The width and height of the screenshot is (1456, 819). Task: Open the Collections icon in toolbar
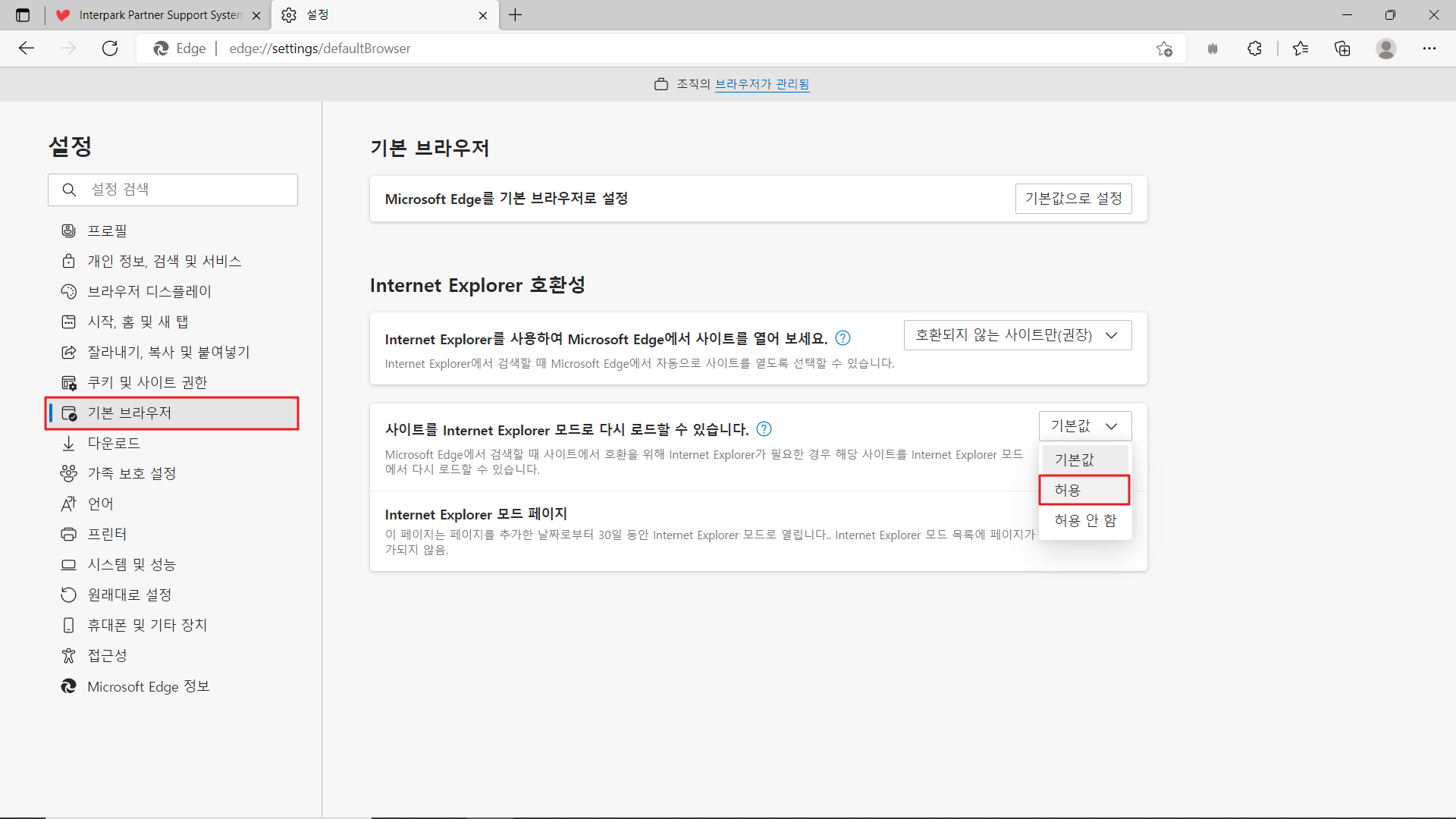[x=1342, y=49]
